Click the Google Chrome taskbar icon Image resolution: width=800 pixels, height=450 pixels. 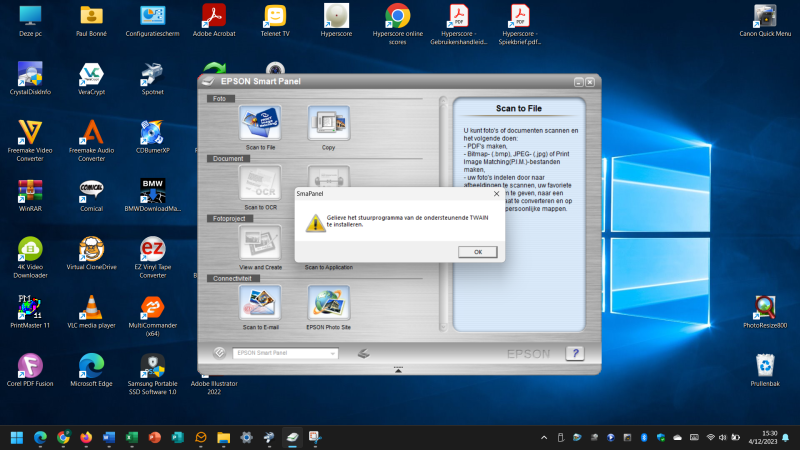pyautogui.click(x=63, y=437)
